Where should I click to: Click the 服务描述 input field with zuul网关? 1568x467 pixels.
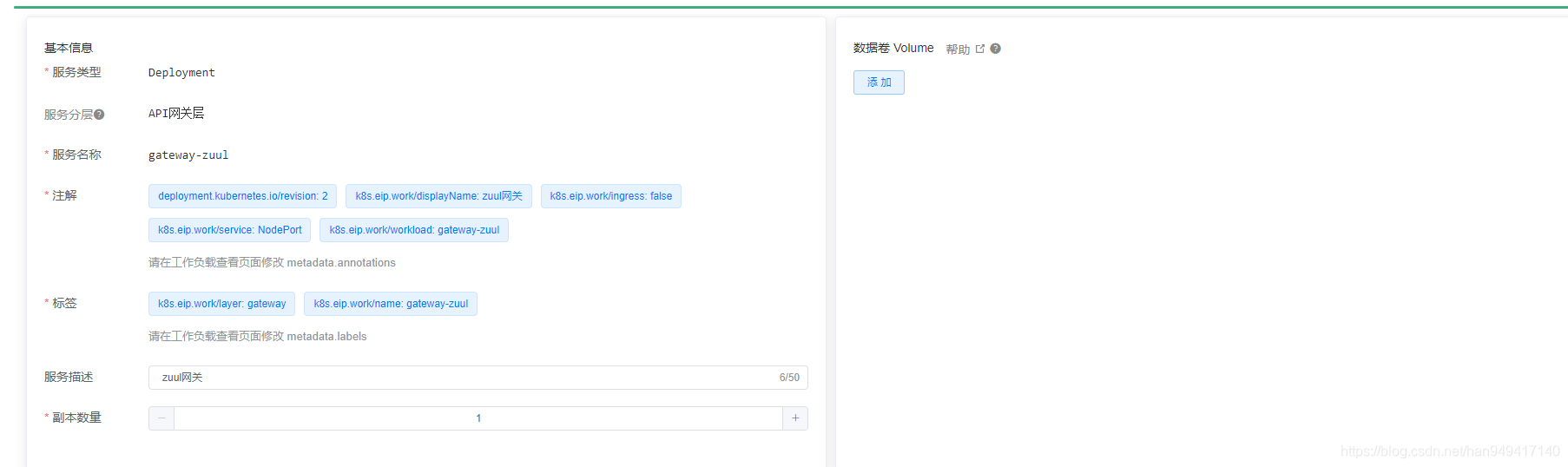coord(478,378)
